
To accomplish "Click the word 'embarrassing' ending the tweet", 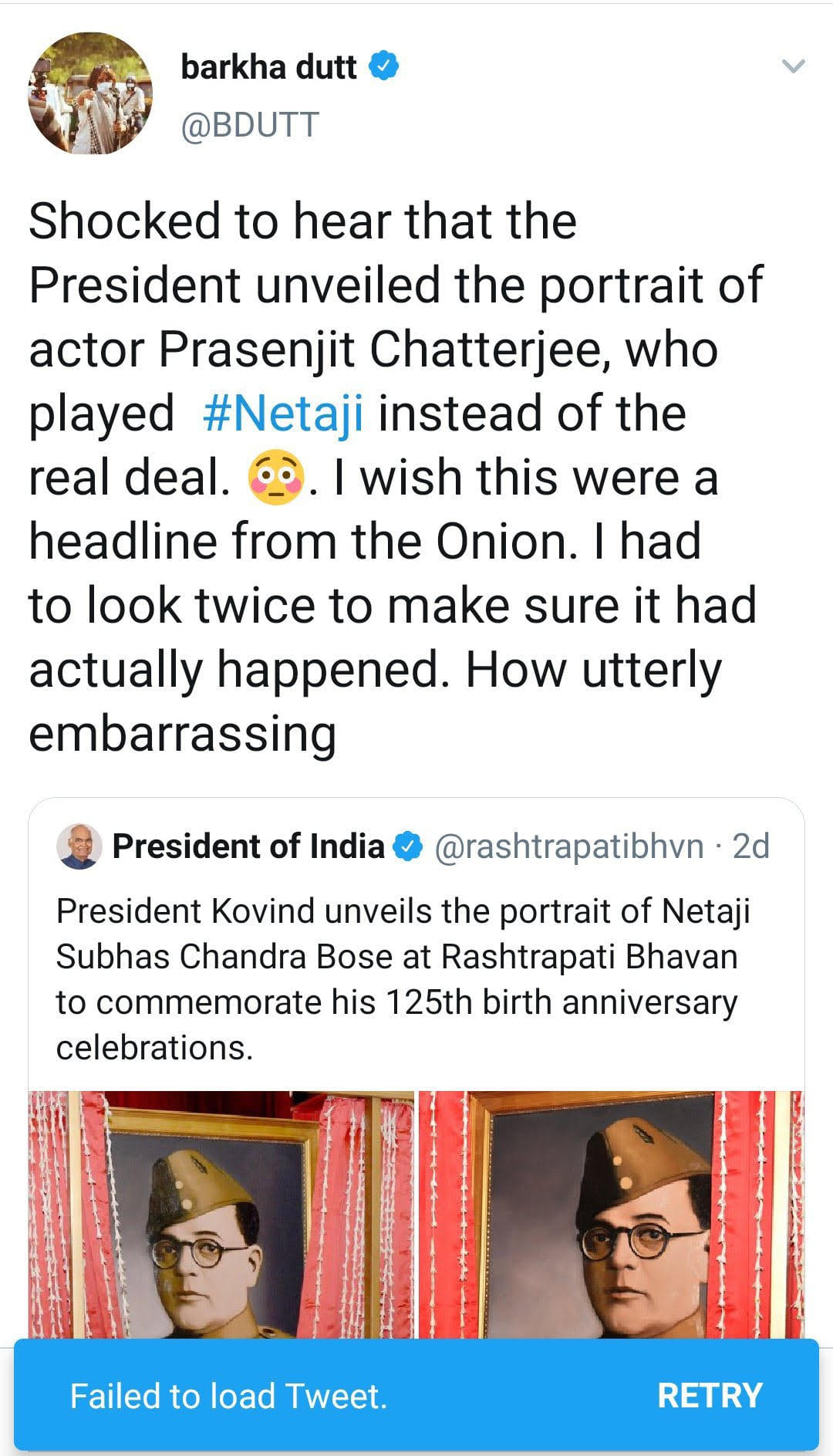I will (183, 733).
